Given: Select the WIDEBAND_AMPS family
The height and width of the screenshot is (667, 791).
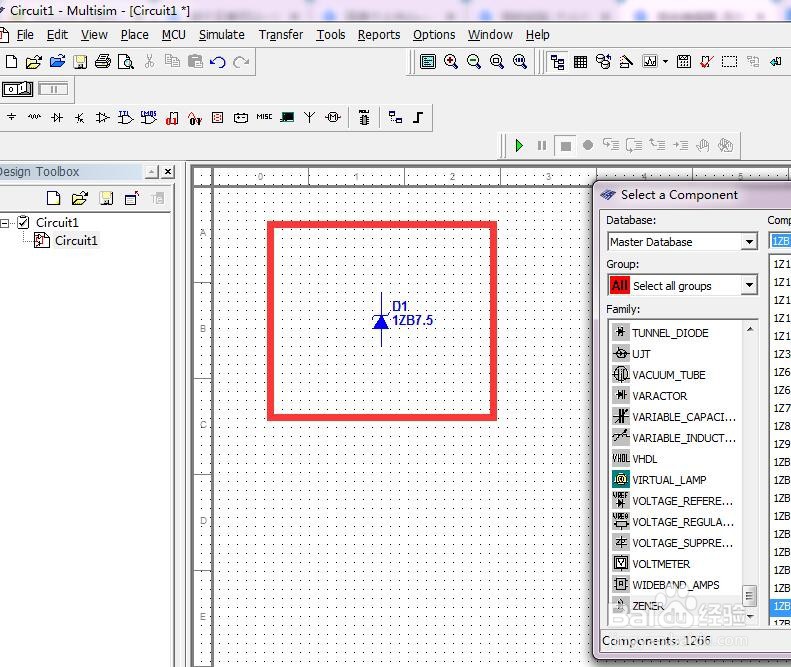Looking at the screenshot, I should (676, 585).
